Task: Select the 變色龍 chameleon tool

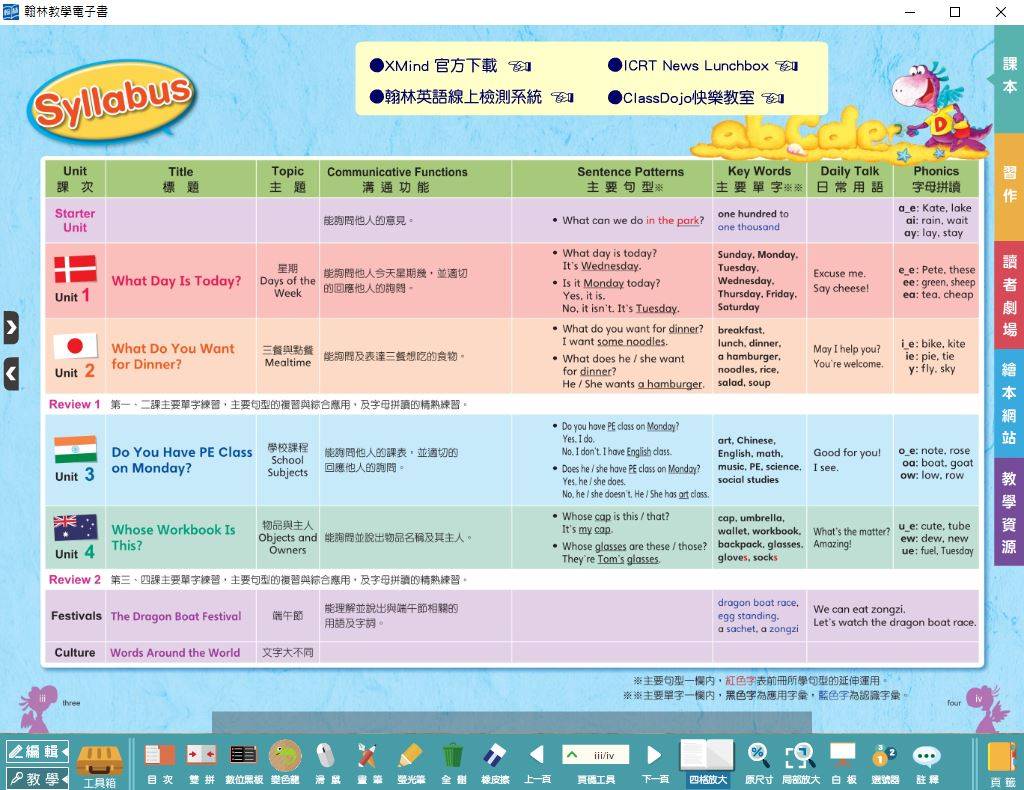Action: [x=285, y=763]
